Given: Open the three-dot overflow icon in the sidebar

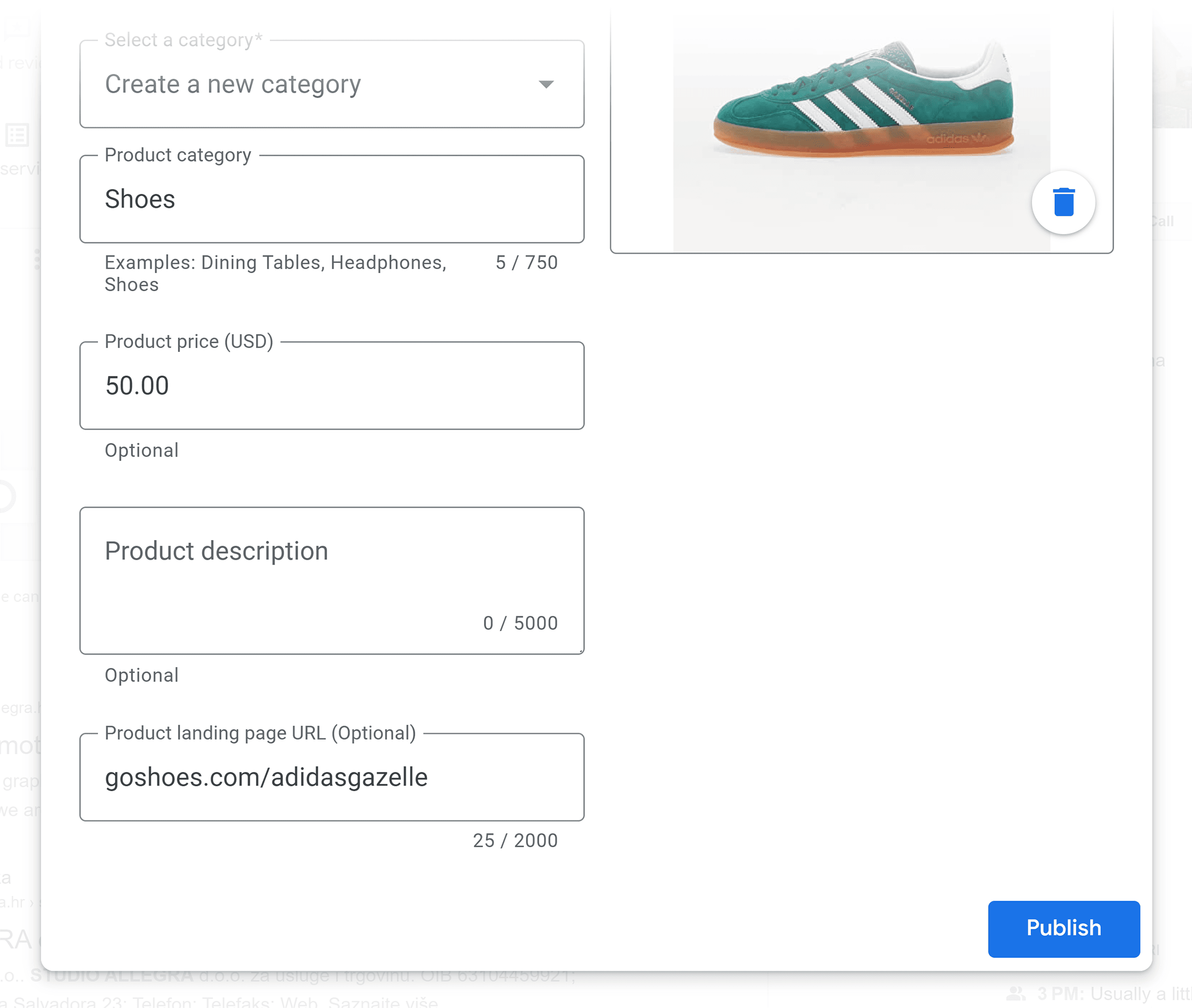Looking at the screenshot, I should [x=38, y=258].
